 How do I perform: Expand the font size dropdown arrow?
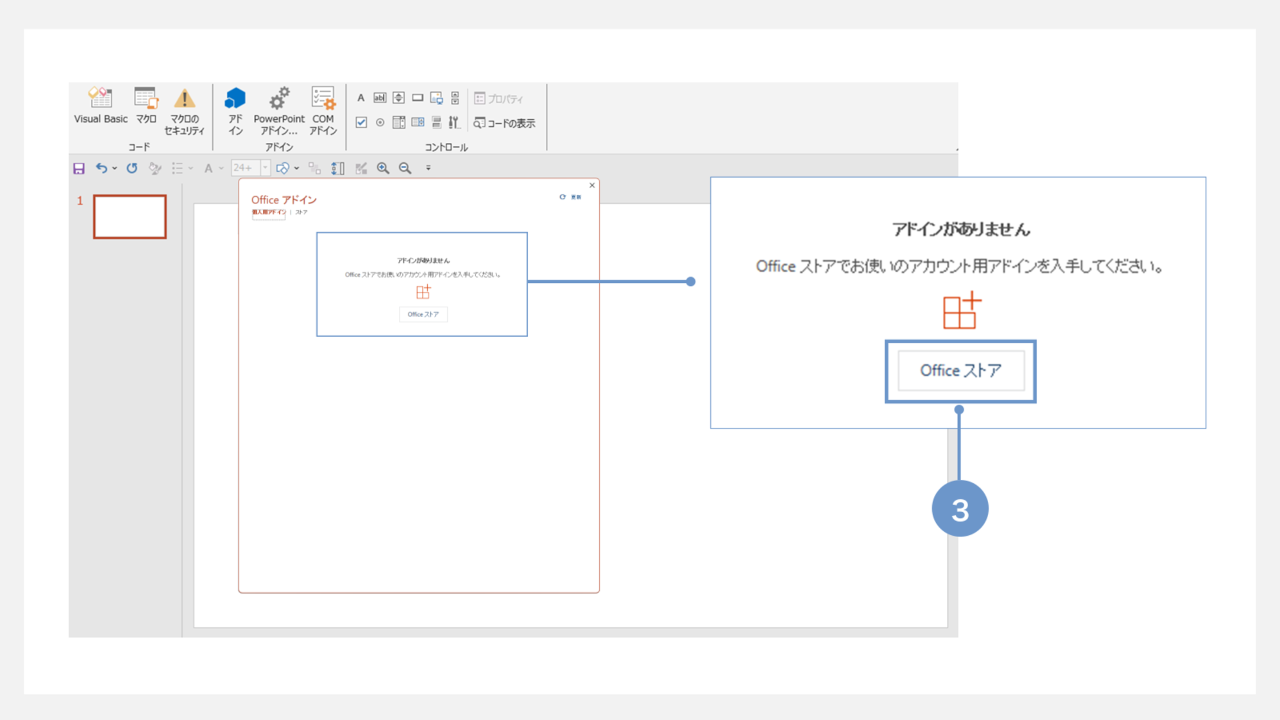click(x=266, y=169)
